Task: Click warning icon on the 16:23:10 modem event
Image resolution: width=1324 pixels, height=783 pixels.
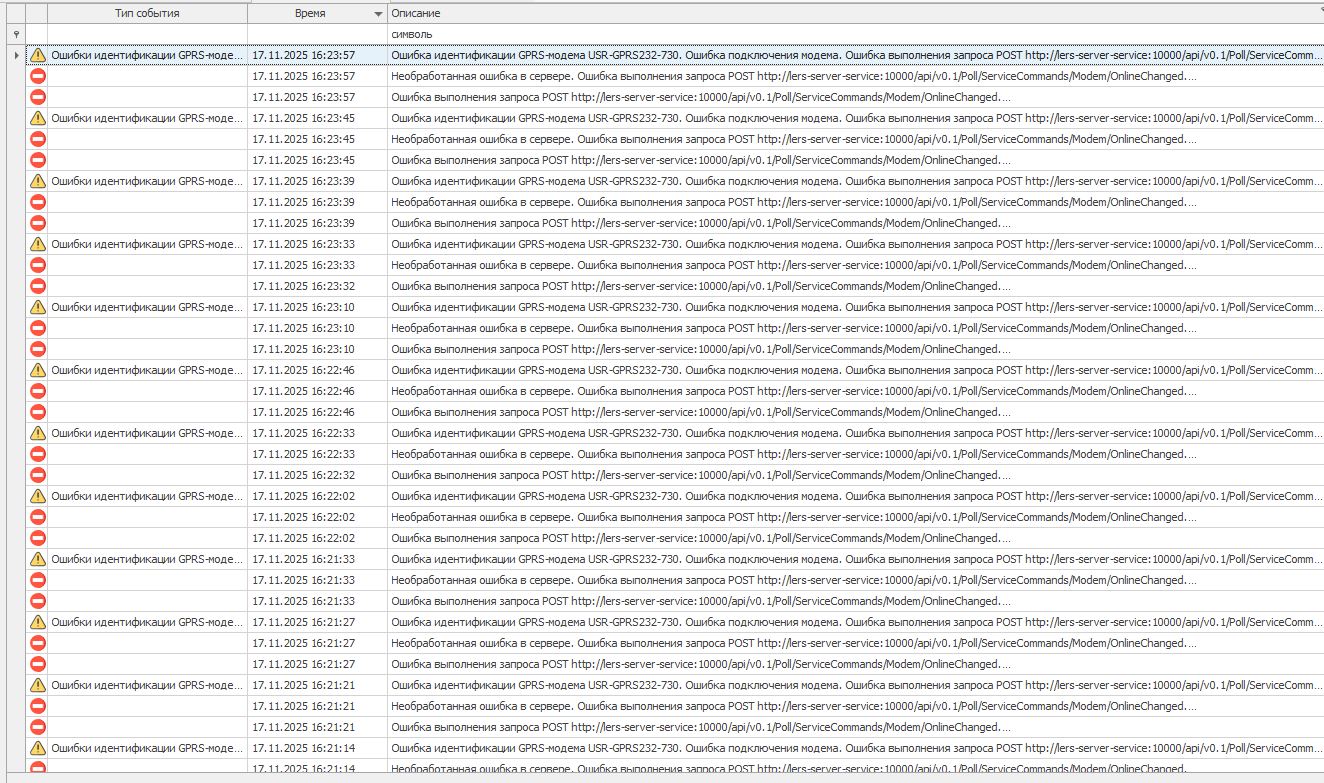Action: [37, 307]
